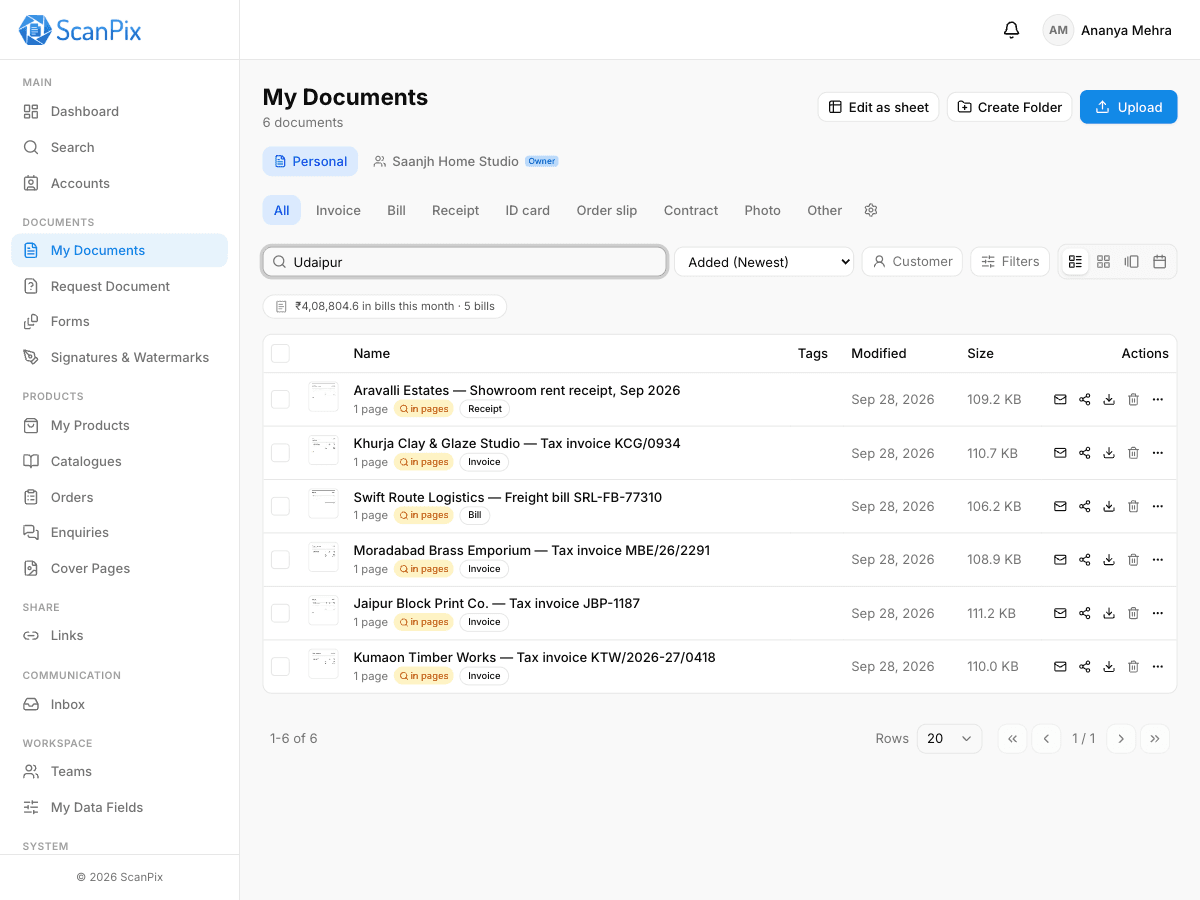Image resolution: width=1200 pixels, height=900 pixels.
Task: Click the bills this month summary chip
Action: (385, 306)
